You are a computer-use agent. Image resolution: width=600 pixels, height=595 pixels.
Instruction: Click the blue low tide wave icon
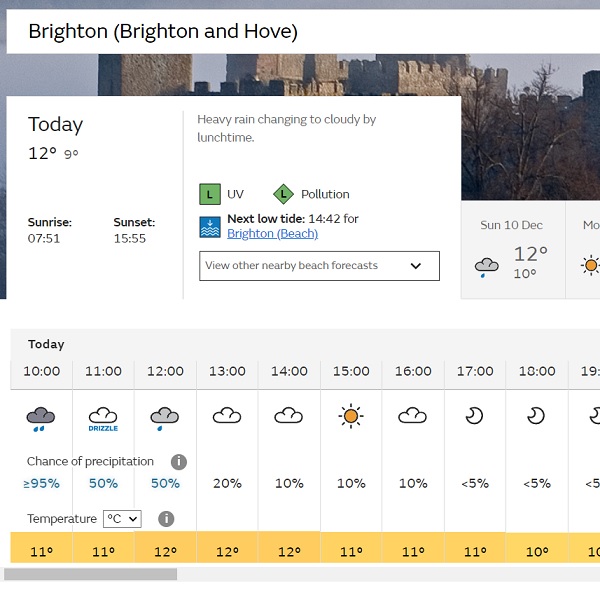click(210, 227)
